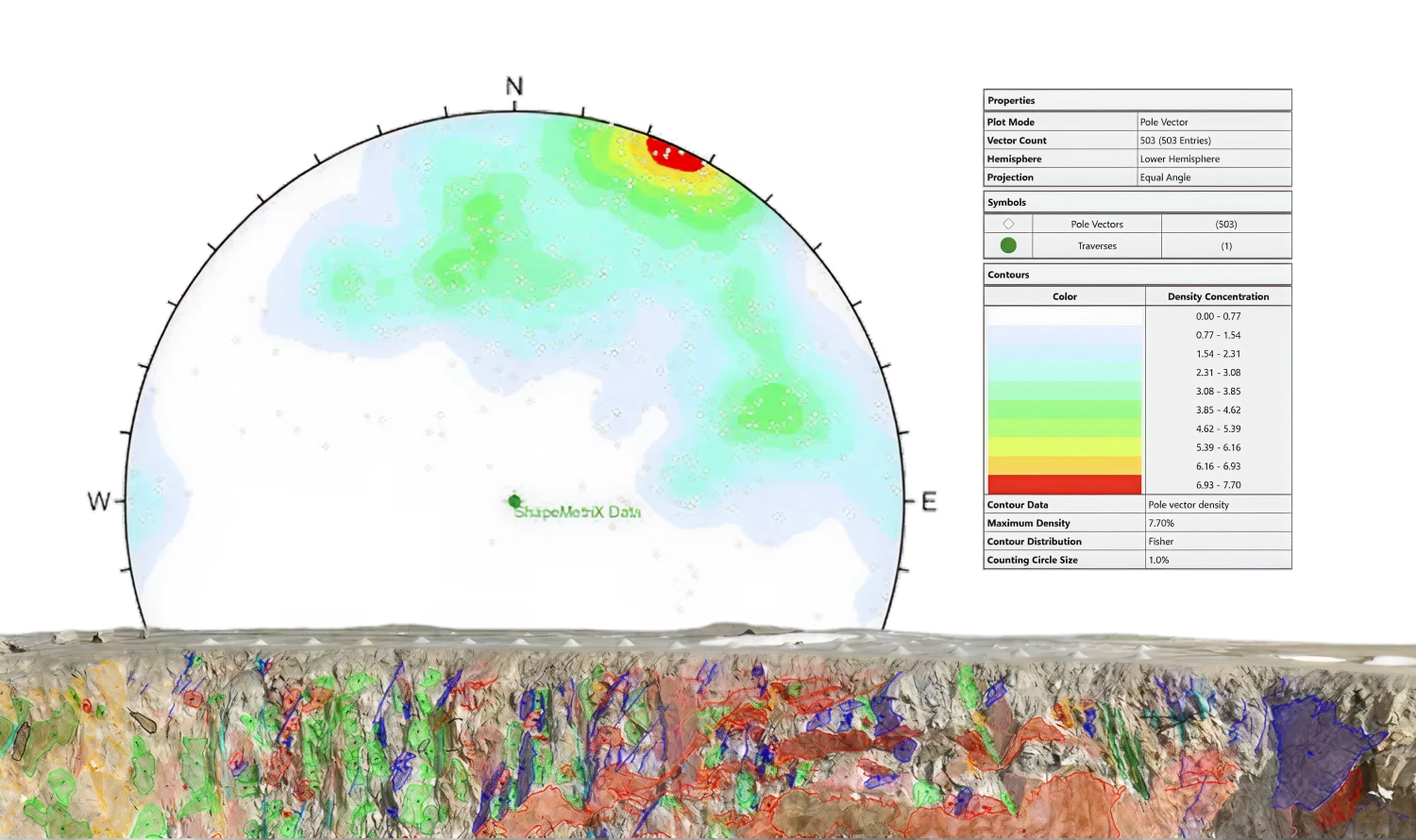Click the green traverse point on stereonet
The width and height of the screenshot is (1416, 840).
click(x=514, y=500)
